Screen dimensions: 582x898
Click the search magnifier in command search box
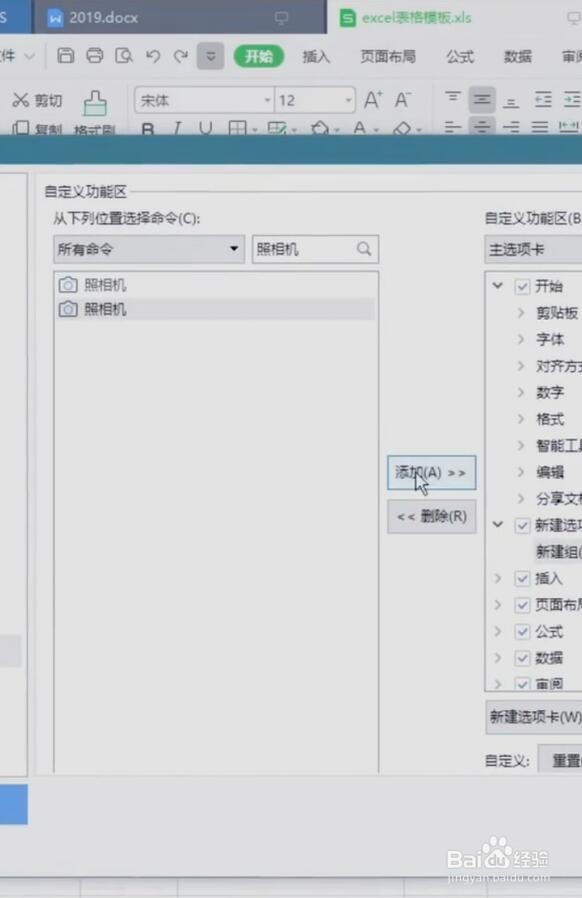tap(364, 249)
